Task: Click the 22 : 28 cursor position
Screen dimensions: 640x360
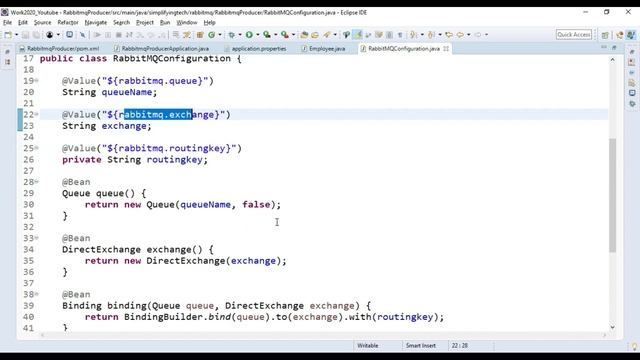Action: (460, 345)
